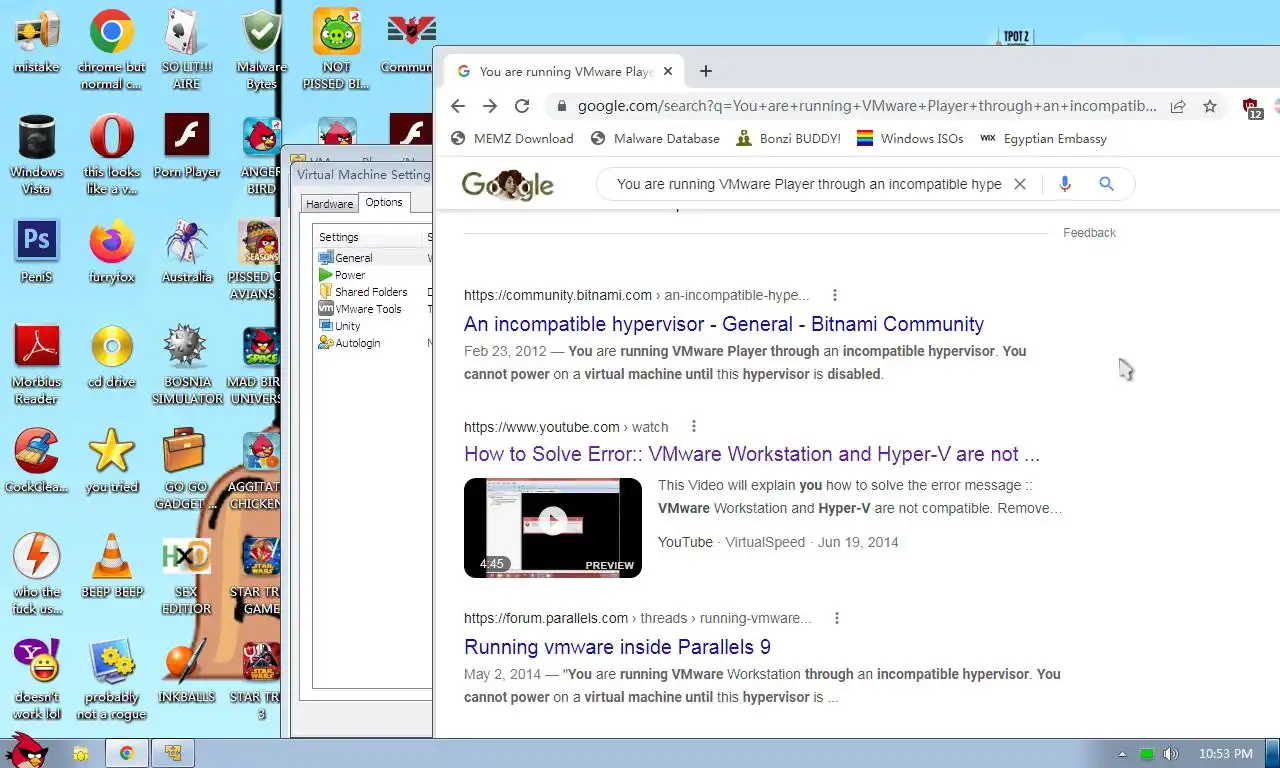The height and width of the screenshot is (768, 1280).
Task: Select Options tab in Virtual Machine Settings
Action: [384, 202]
